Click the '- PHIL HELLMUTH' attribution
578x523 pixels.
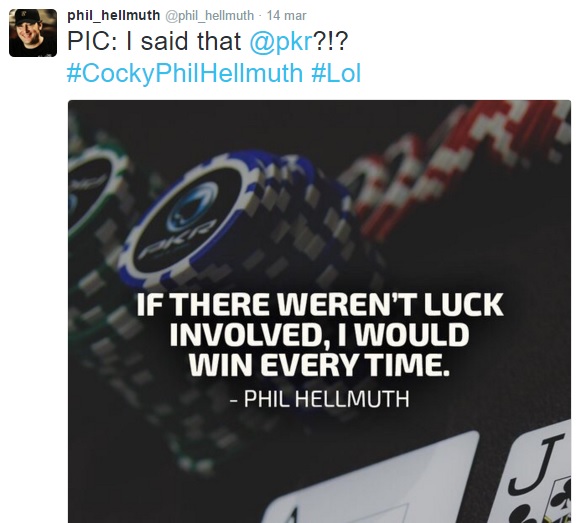319,398
